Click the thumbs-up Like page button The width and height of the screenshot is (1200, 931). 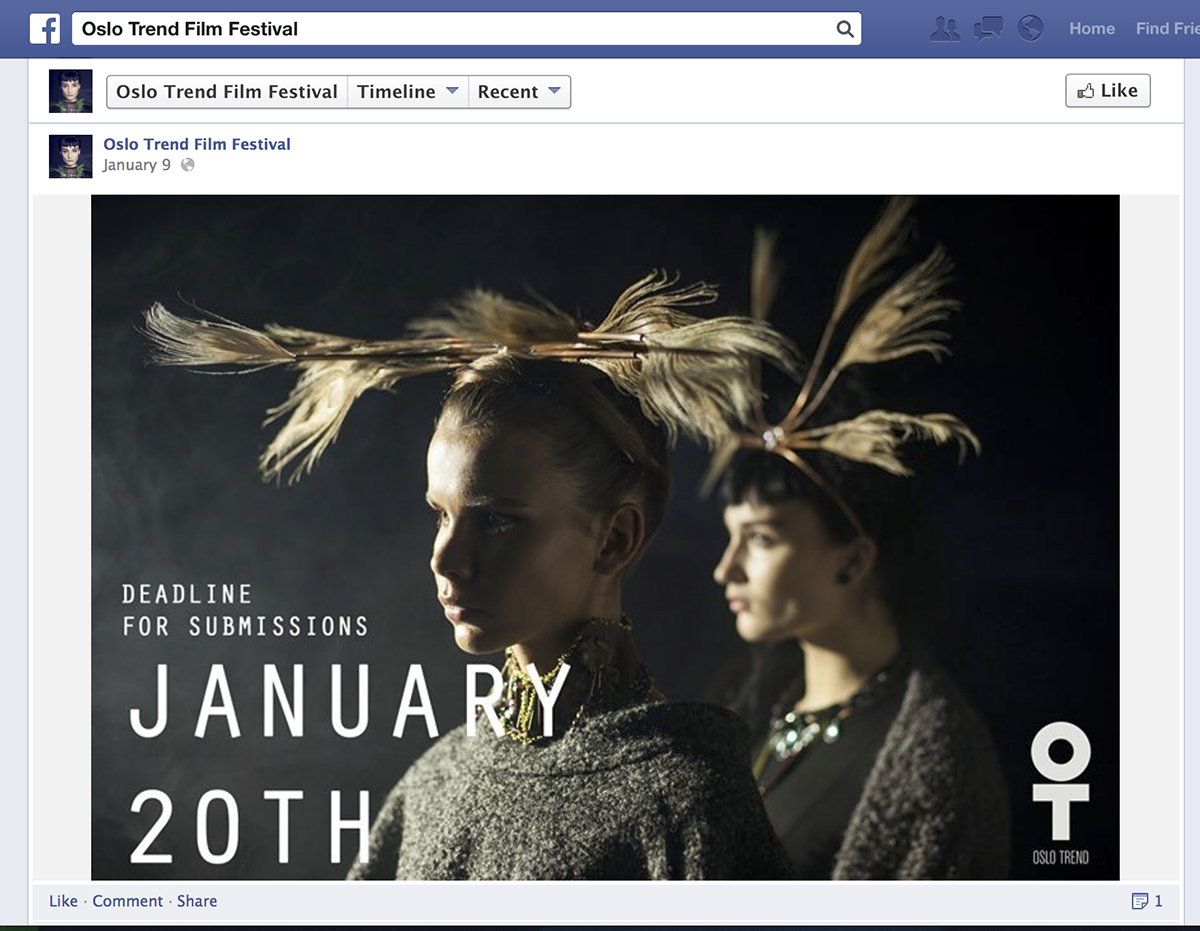click(1108, 91)
